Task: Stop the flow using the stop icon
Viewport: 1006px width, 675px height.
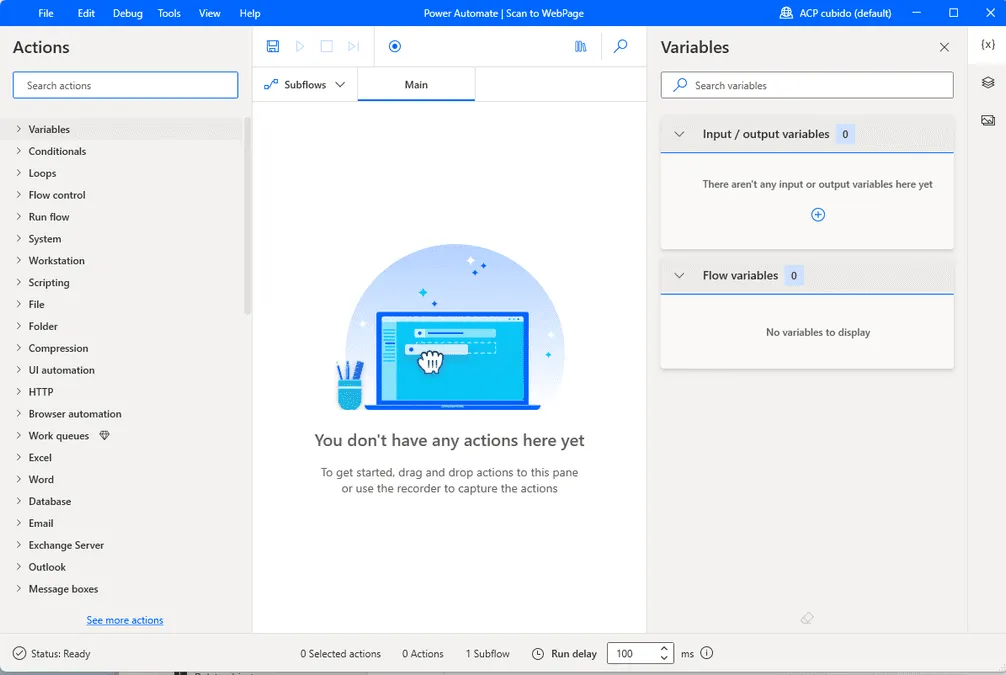Action: [324, 46]
